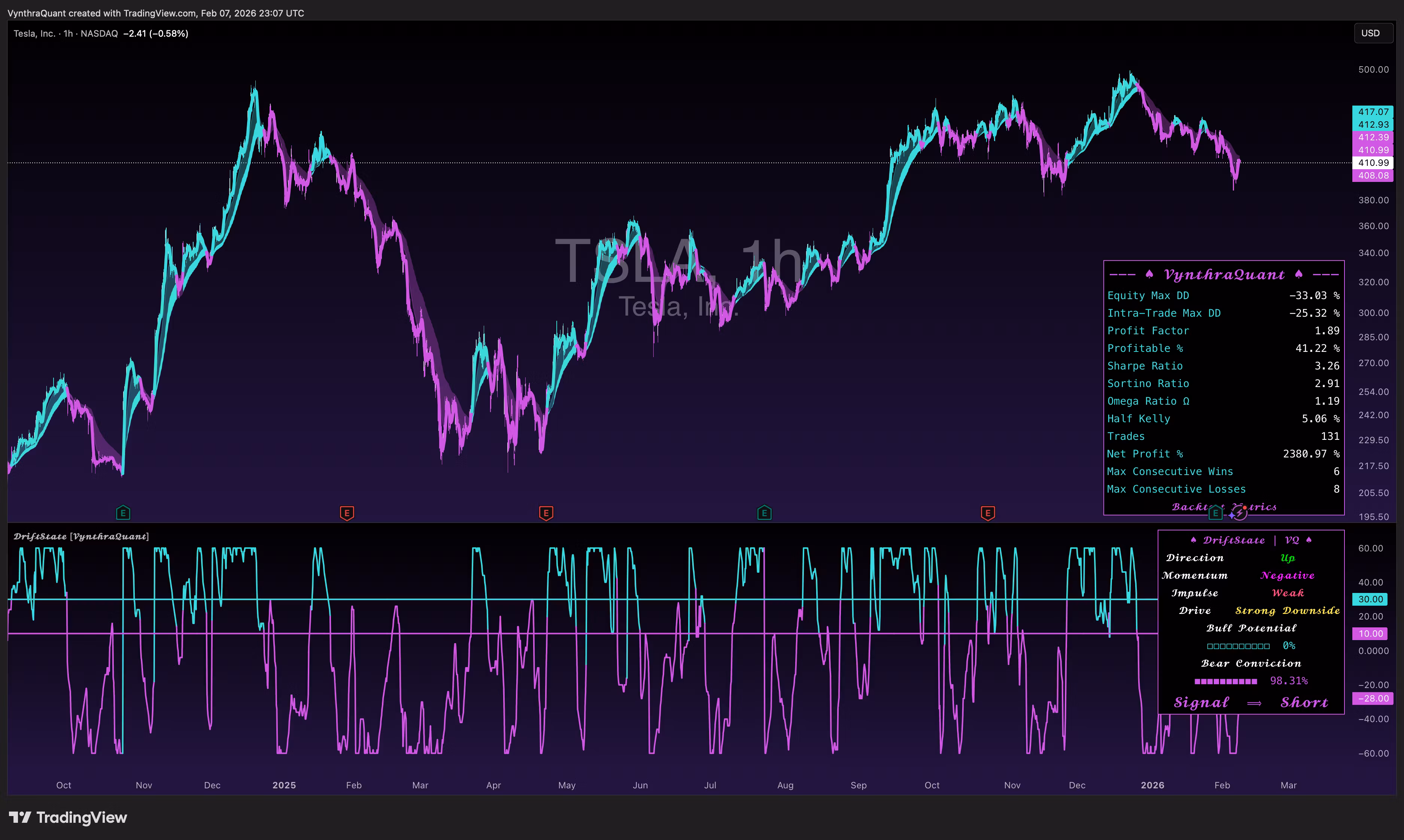Click the green earnings marker near late October 2024

(123, 513)
